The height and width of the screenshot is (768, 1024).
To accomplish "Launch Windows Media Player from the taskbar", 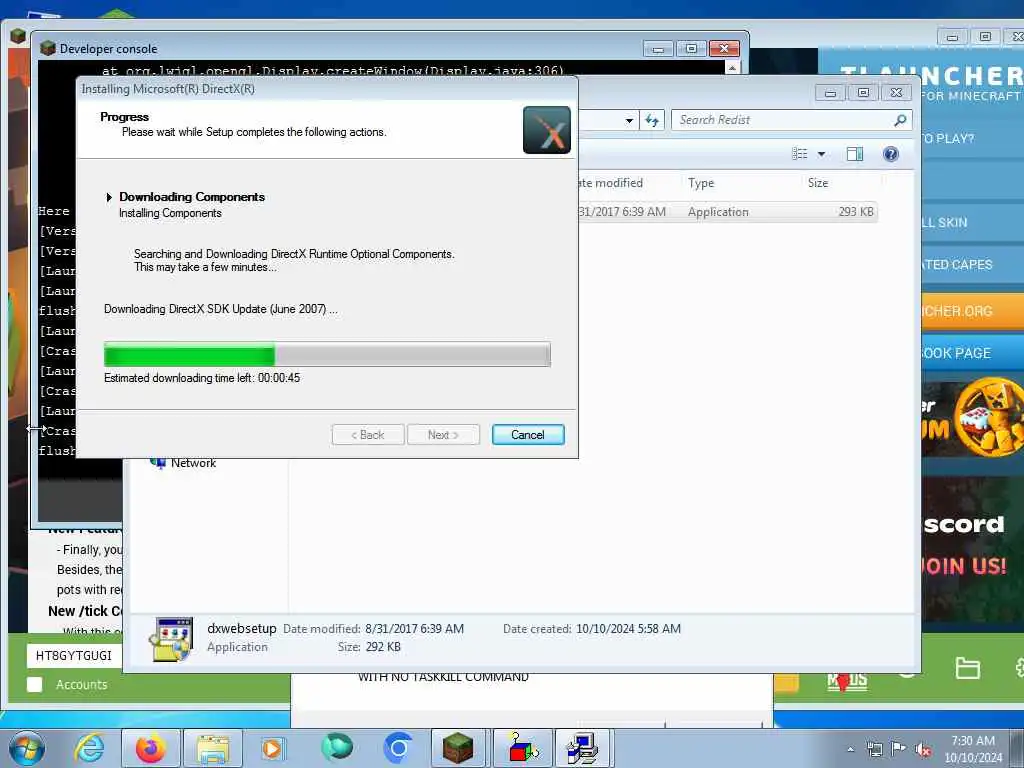I will [x=272, y=748].
